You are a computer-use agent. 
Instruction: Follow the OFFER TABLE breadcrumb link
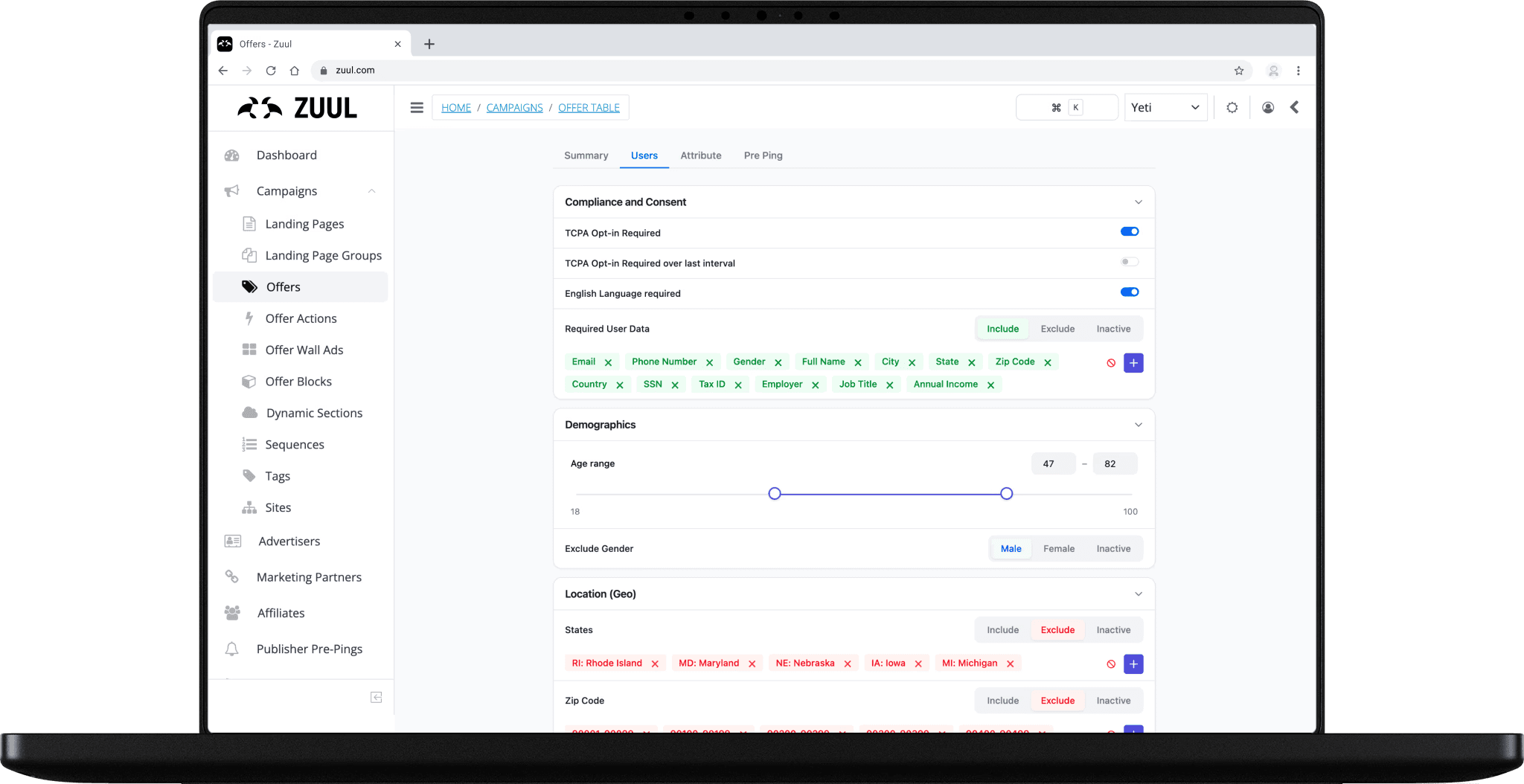pyautogui.click(x=589, y=108)
